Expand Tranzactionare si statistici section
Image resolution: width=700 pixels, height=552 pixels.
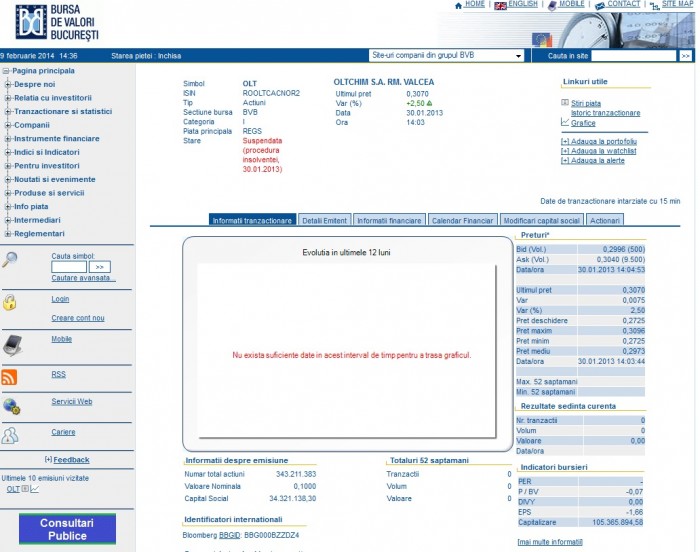click(8, 112)
